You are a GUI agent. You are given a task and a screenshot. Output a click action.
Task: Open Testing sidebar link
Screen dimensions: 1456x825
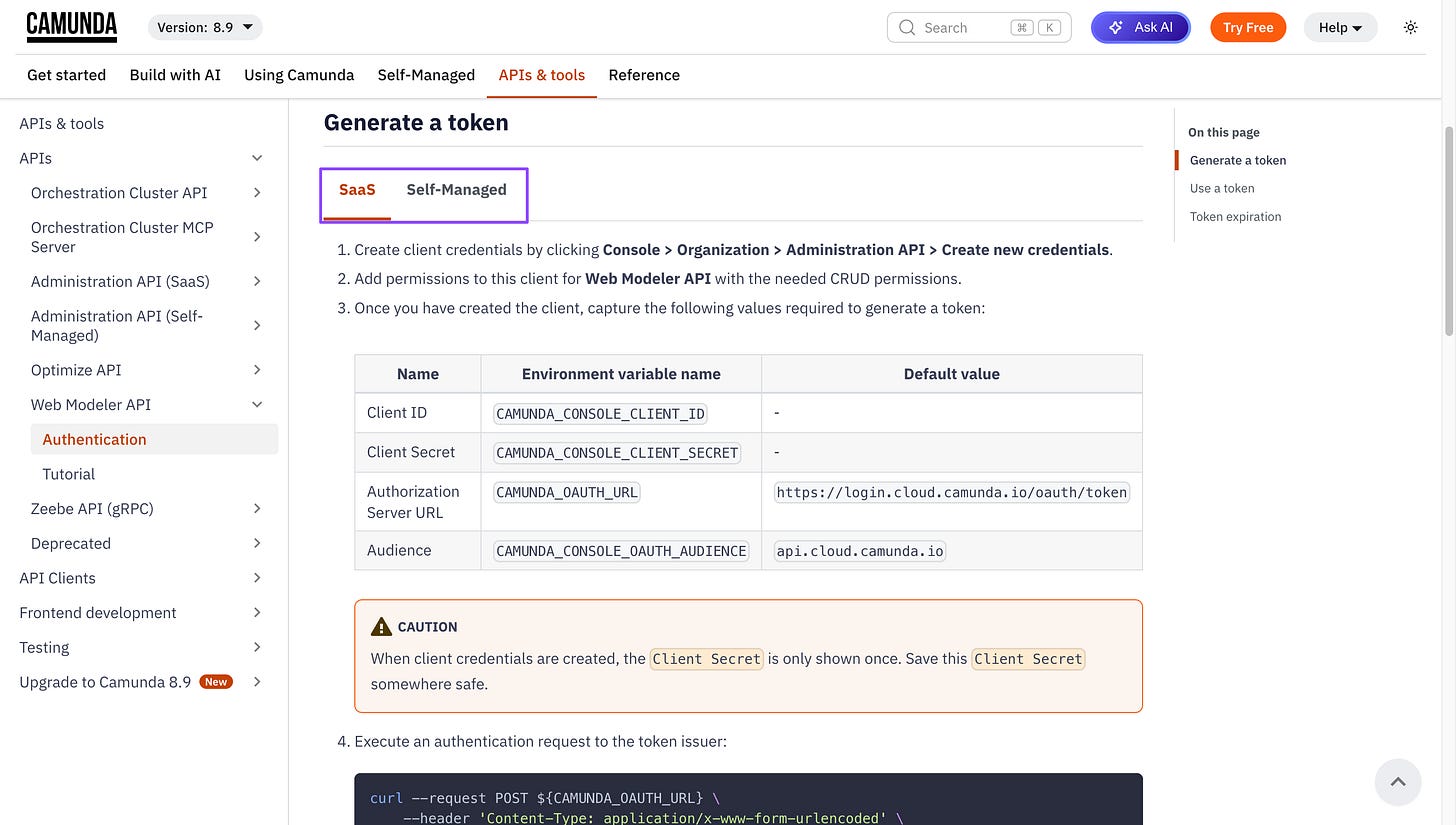coord(44,647)
